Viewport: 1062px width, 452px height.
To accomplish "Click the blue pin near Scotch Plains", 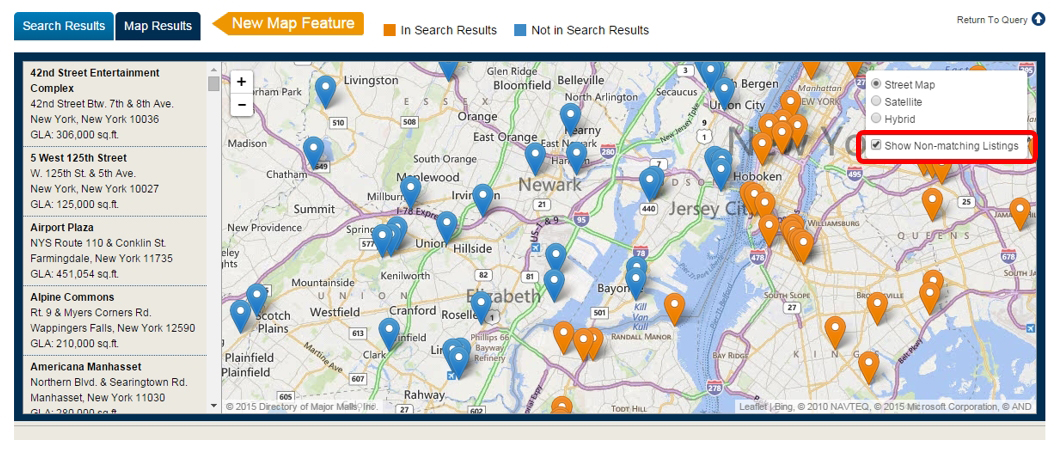I will click(257, 299).
